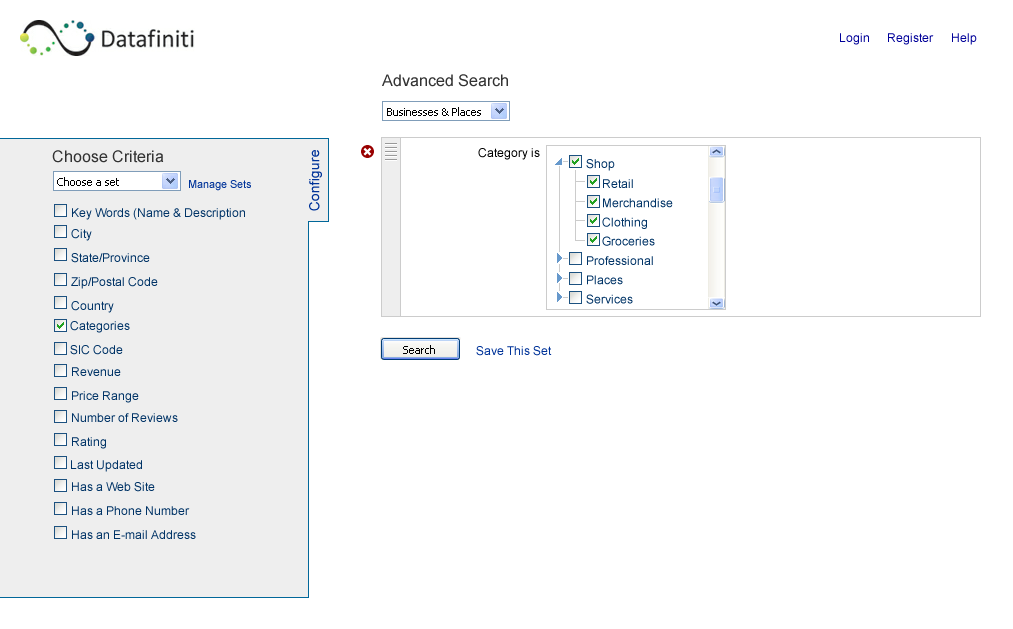The image size is (1013, 629).
Task: Grab the drag handle beside Category row
Action: tap(391, 152)
